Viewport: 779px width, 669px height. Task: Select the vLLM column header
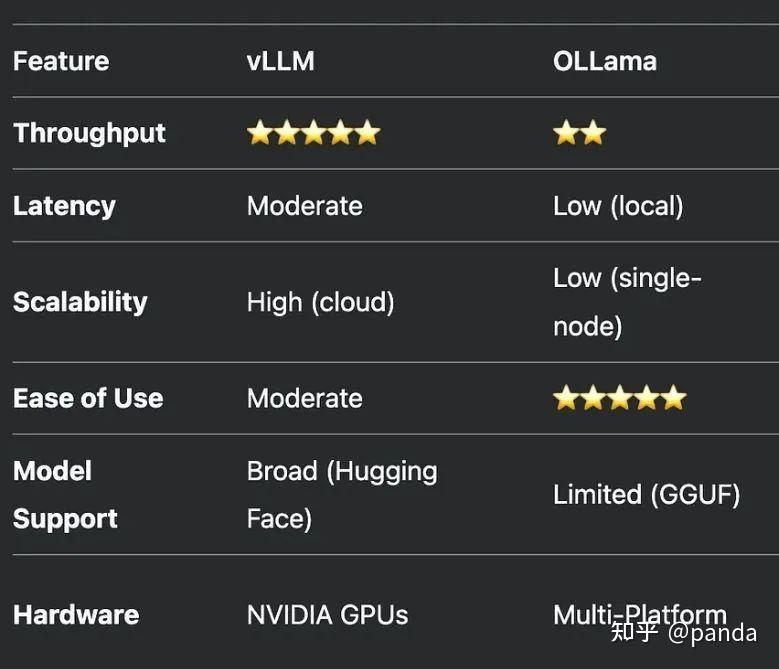tap(281, 61)
